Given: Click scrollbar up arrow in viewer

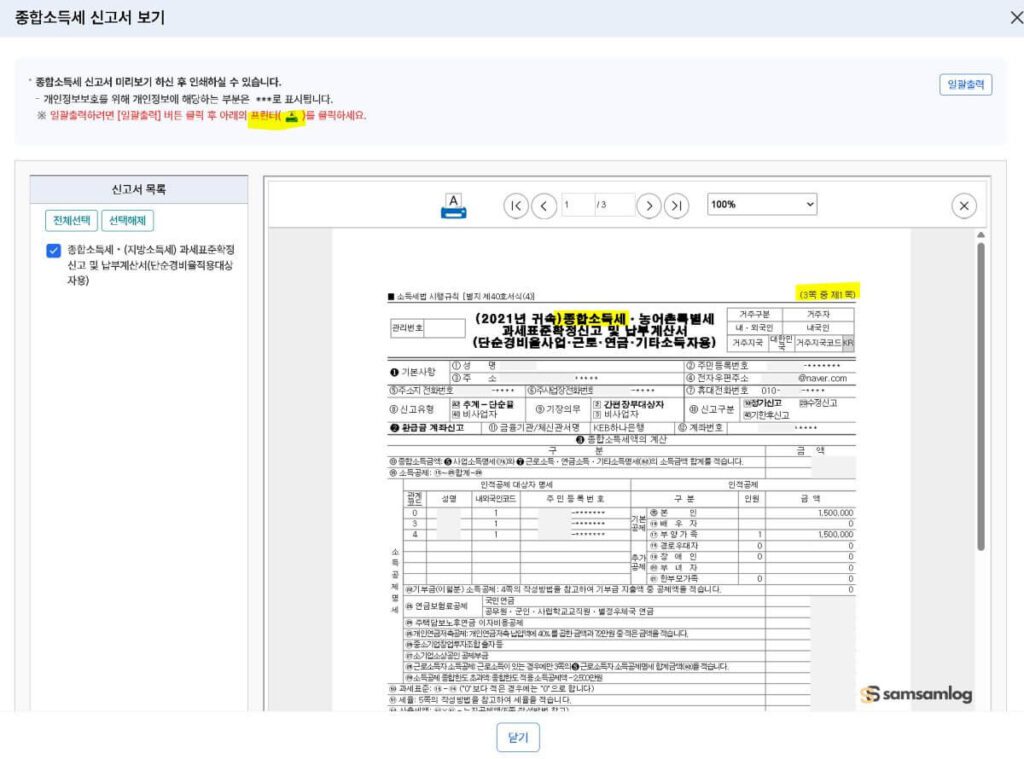Looking at the screenshot, I should 980,234.
